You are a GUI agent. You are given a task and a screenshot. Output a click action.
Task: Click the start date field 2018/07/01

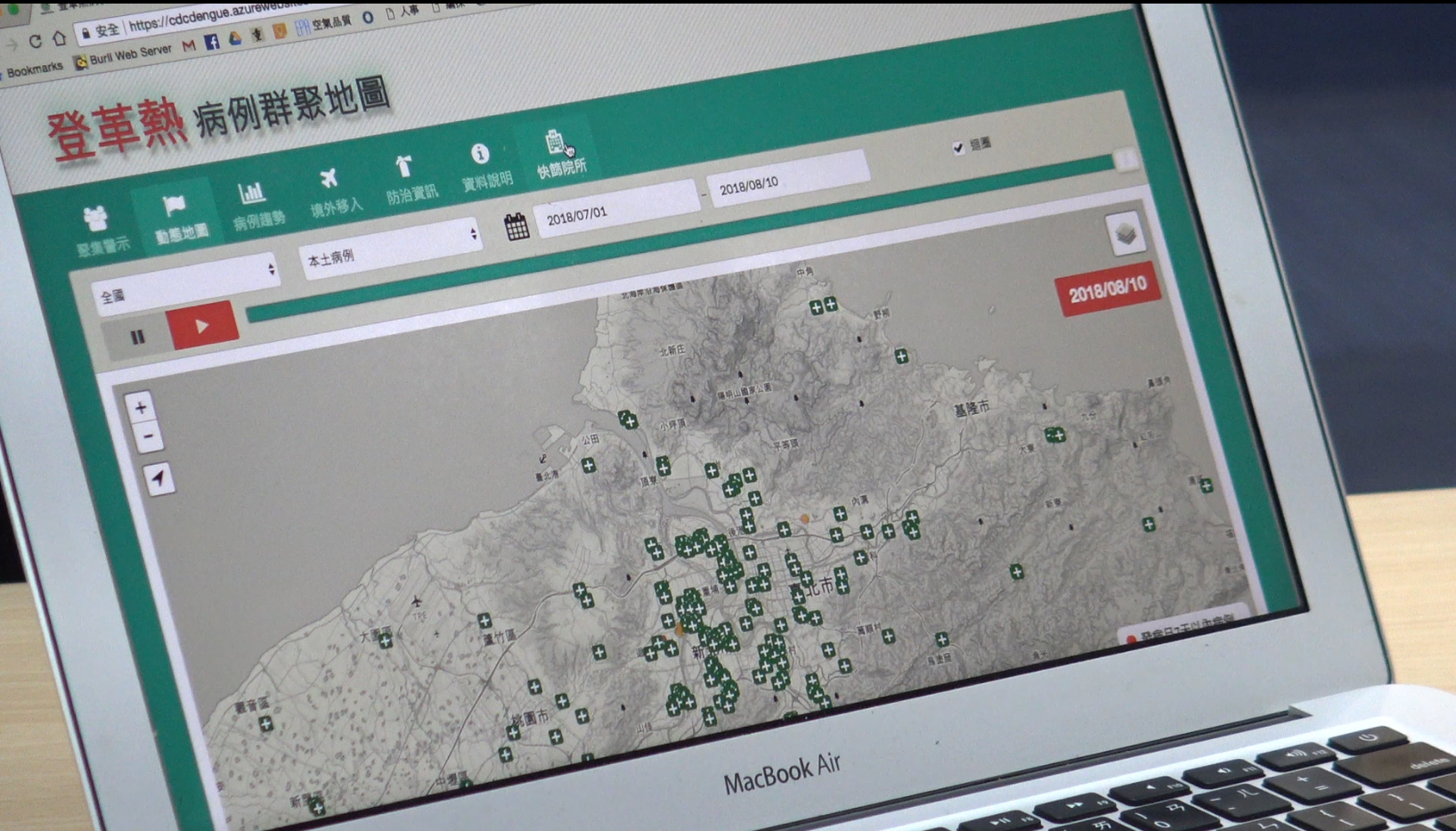click(614, 209)
